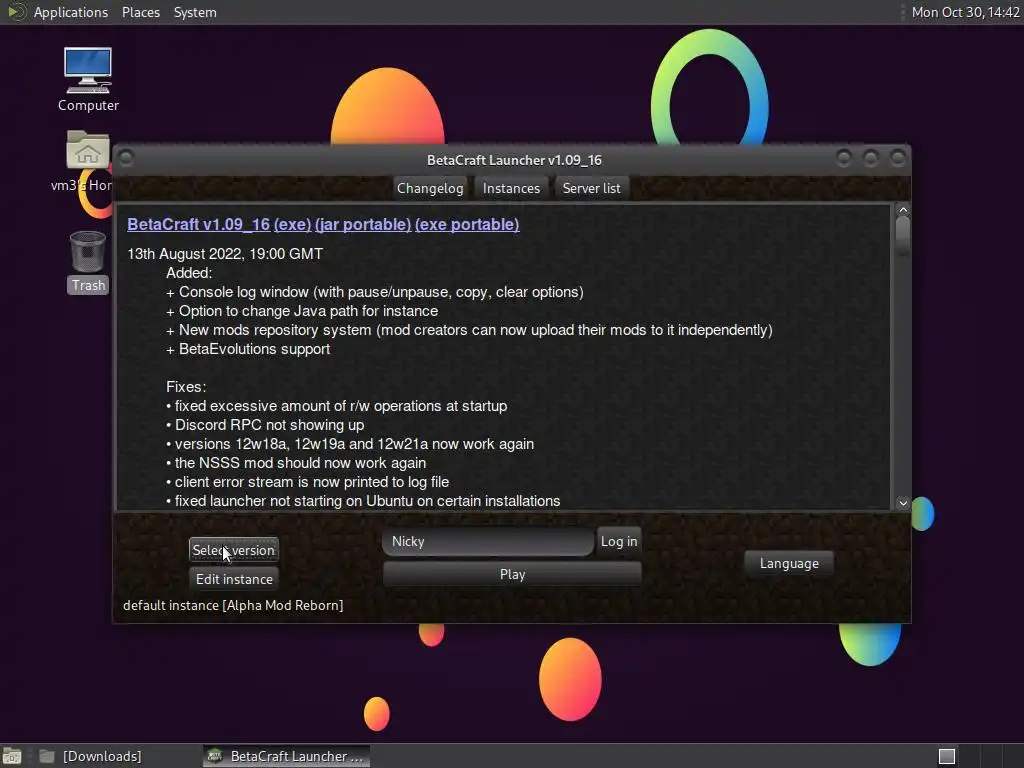Click 'the NSSS mod should now work again'
1024x768 pixels.
pos(296,463)
